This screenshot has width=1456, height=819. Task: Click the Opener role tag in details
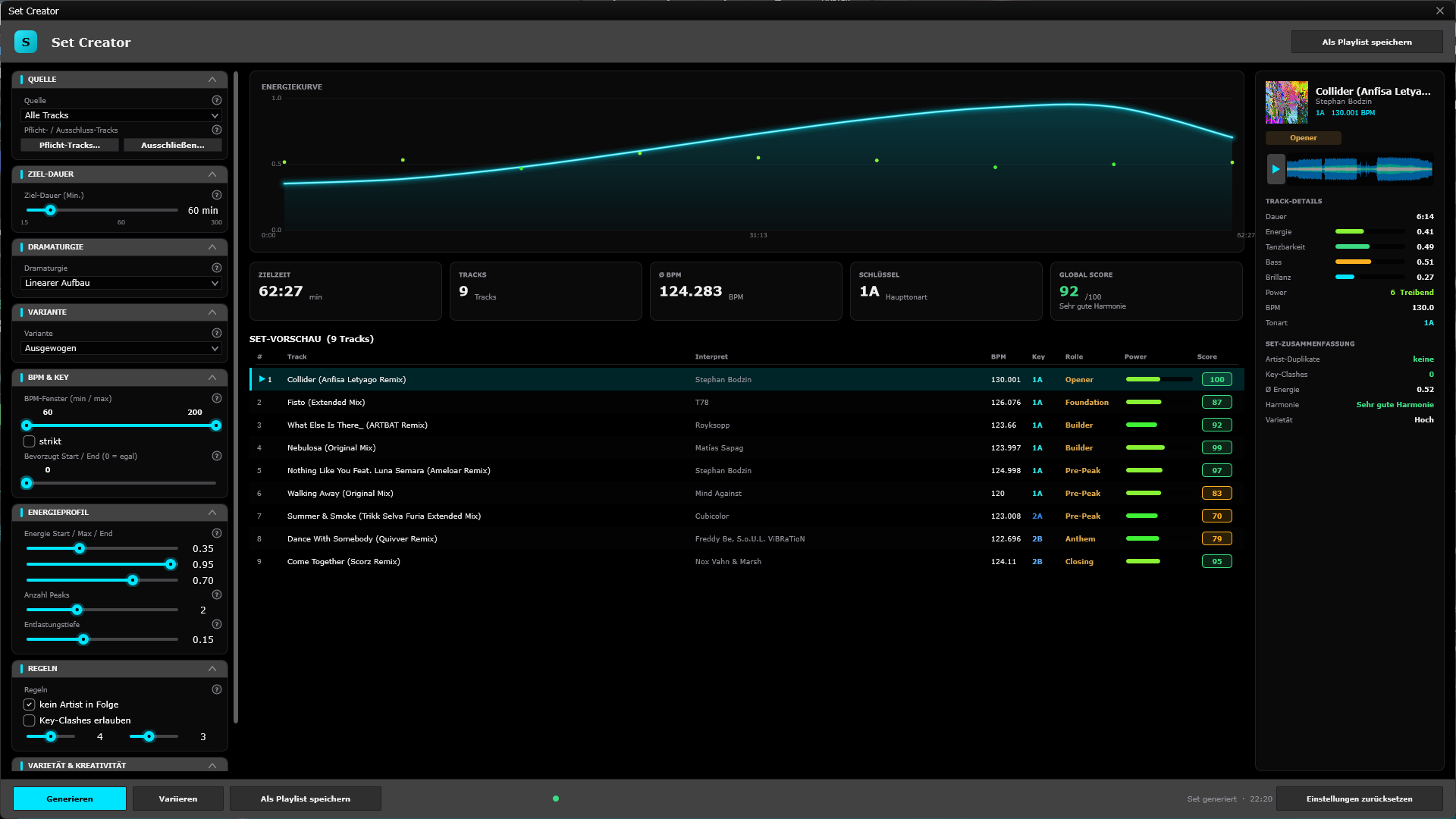click(1304, 138)
